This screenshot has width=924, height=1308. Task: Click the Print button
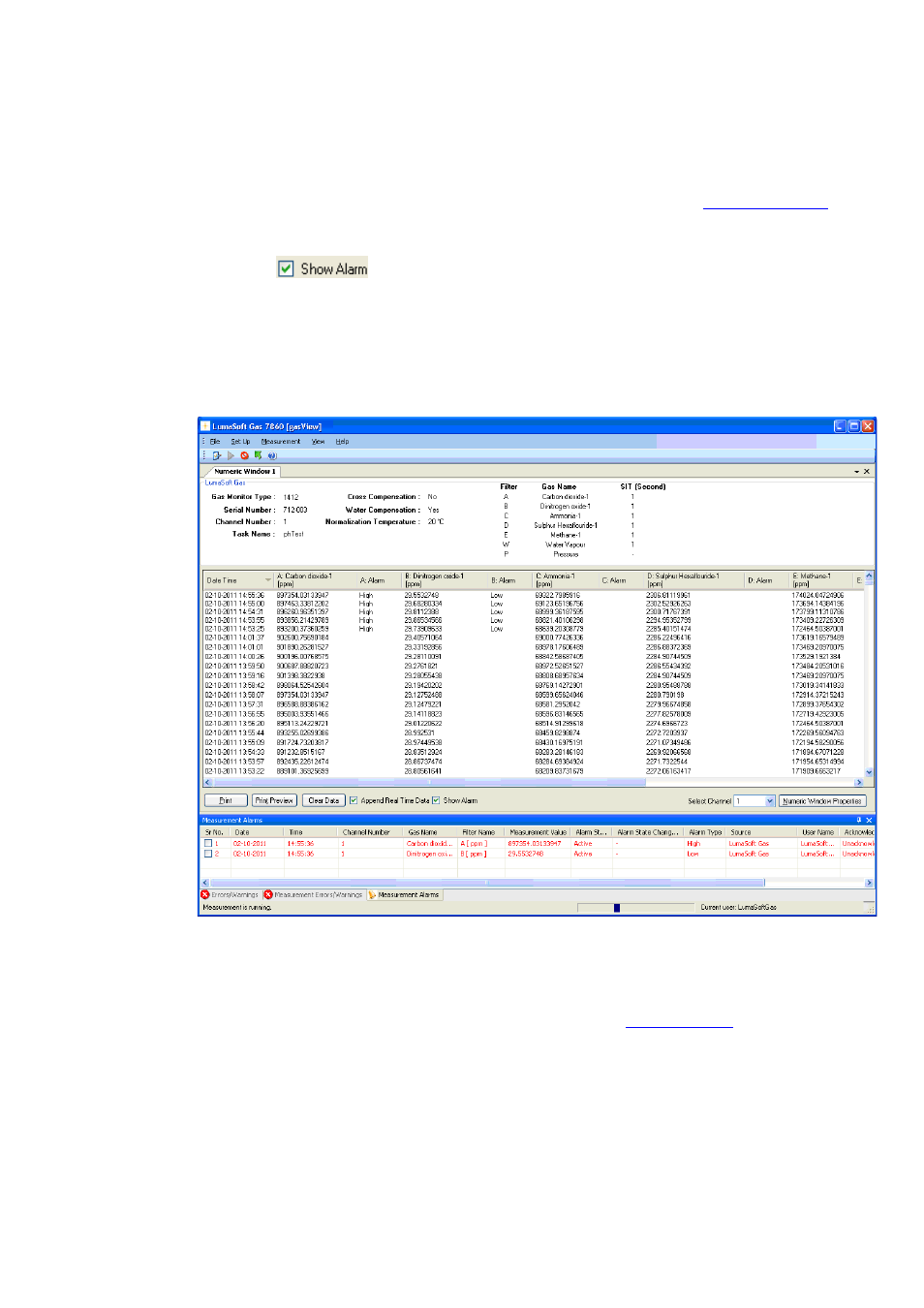[226, 800]
